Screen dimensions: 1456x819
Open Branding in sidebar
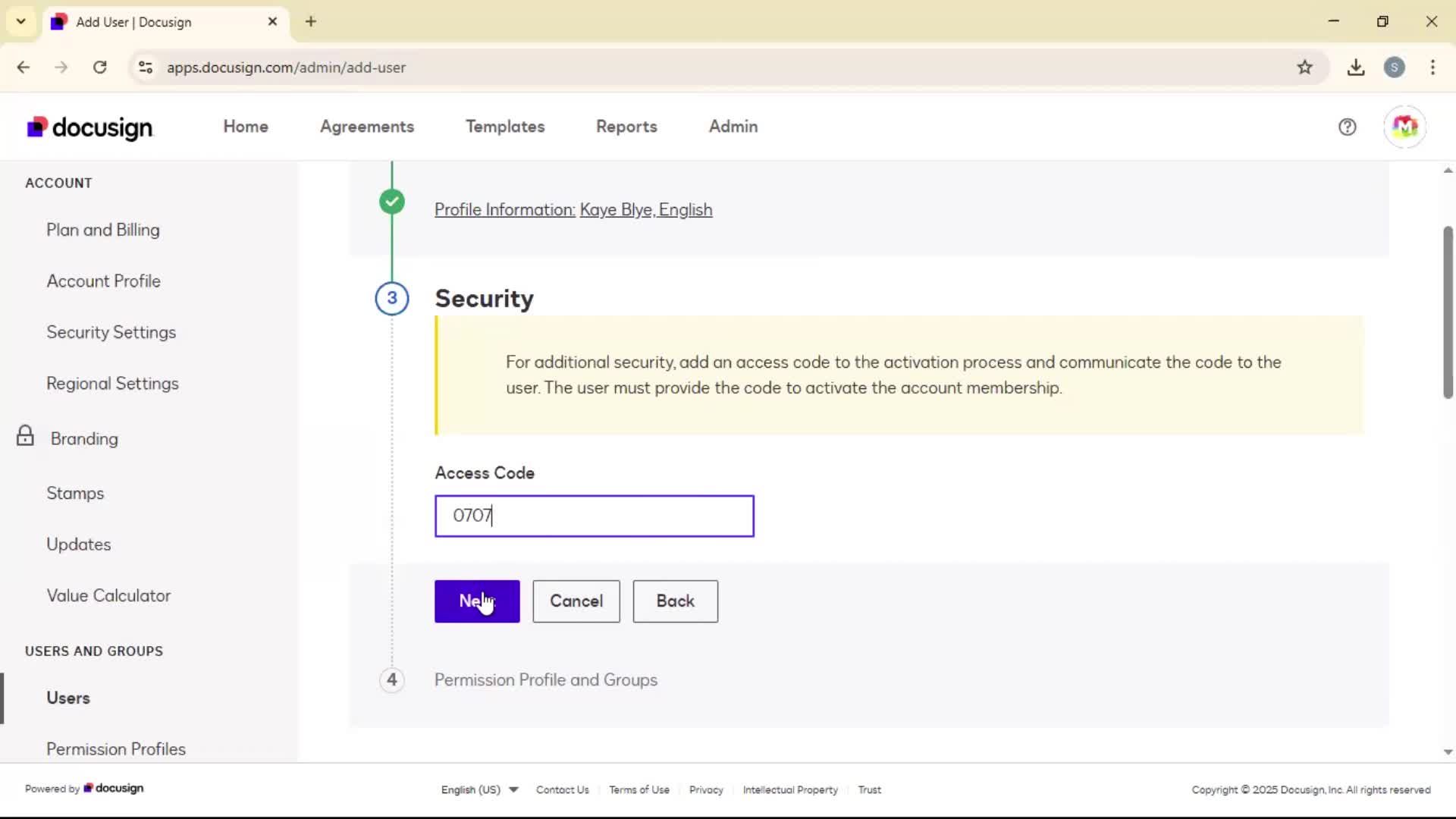pos(84,439)
